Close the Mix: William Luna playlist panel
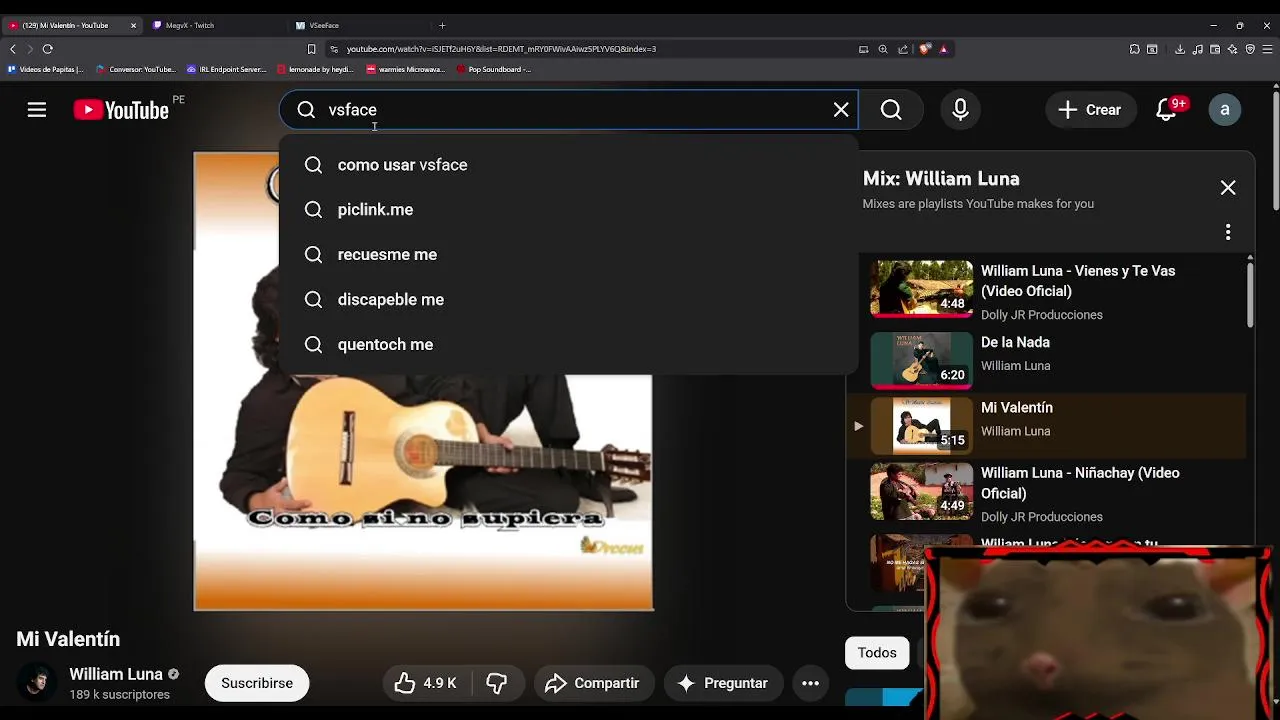Viewport: 1280px width, 720px height. click(x=1228, y=188)
